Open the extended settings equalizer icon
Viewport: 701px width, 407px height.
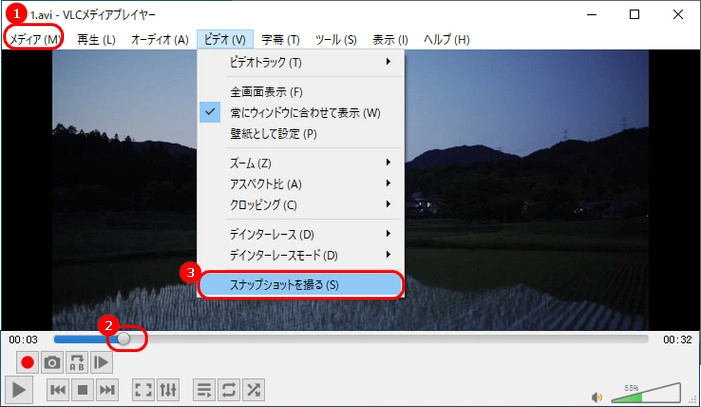[x=168, y=389]
